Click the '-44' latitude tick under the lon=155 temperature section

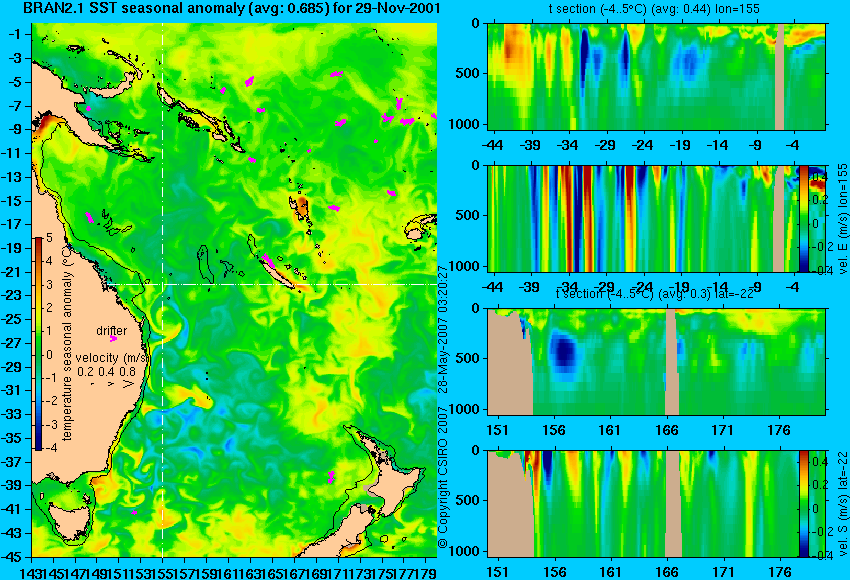coord(492,145)
